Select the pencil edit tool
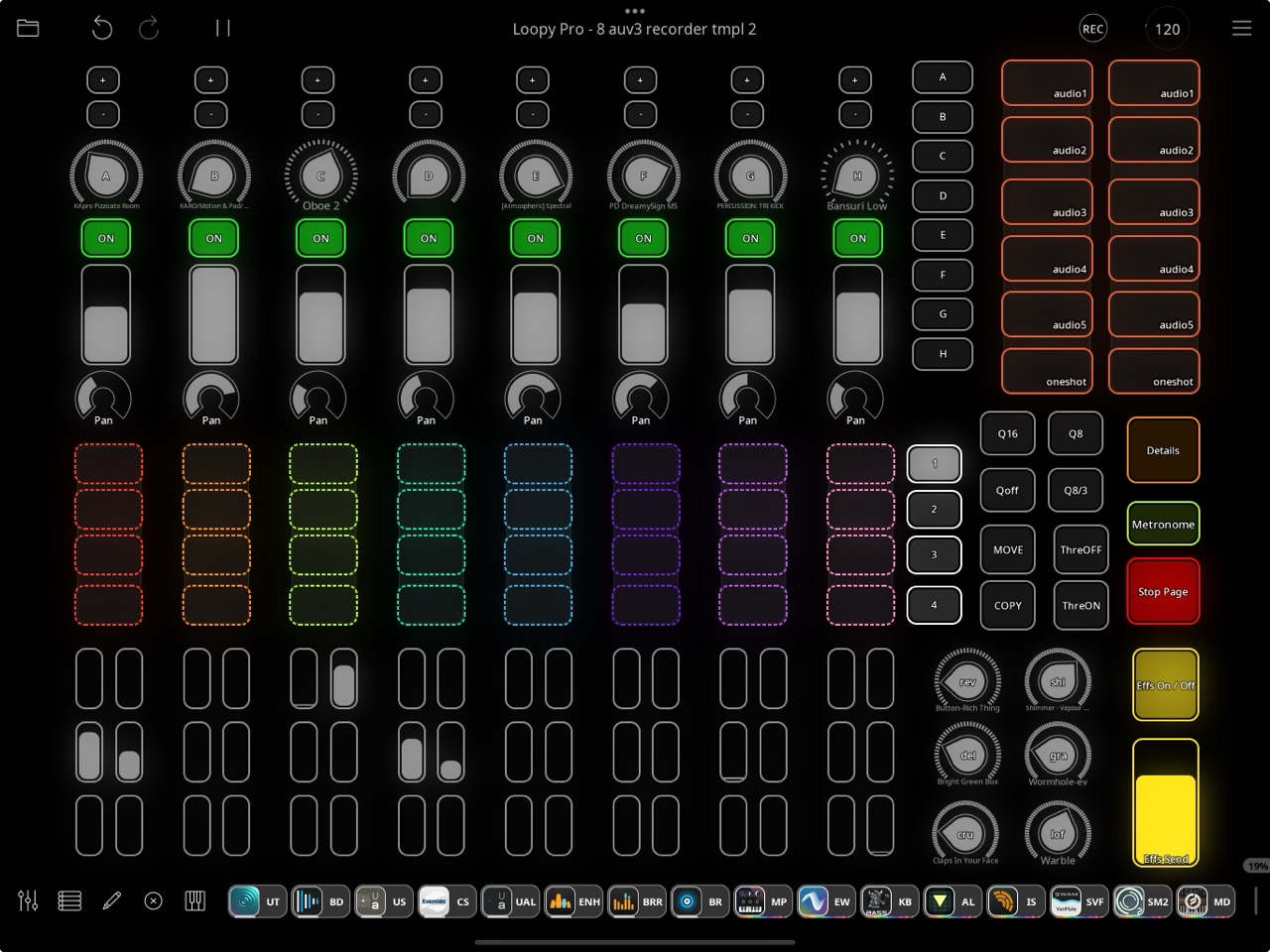The image size is (1270, 952). pyautogui.click(x=111, y=901)
